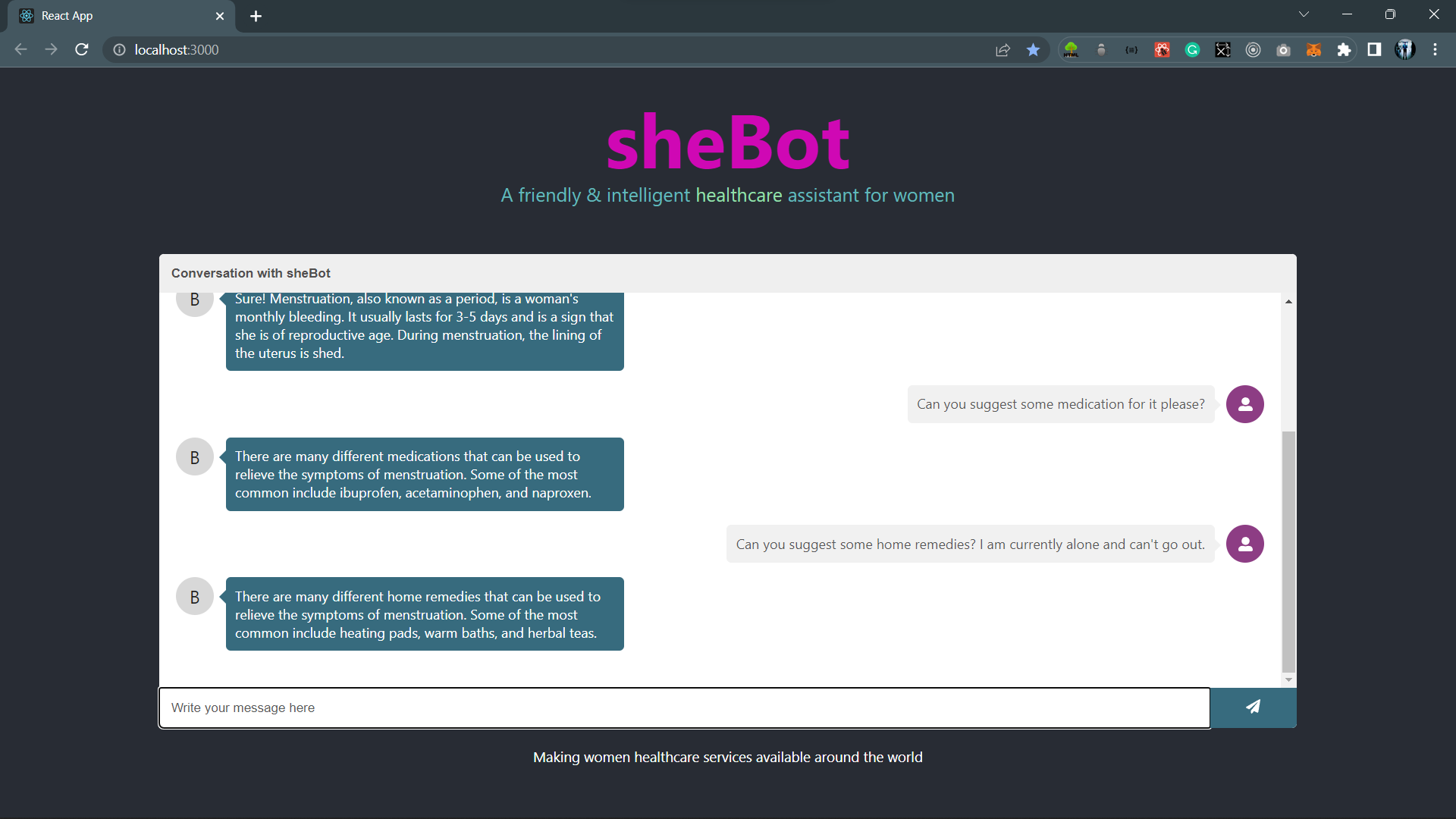The height and width of the screenshot is (819, 1456).
Task: Open the Grammarly extension
Action: point(1192,50)
